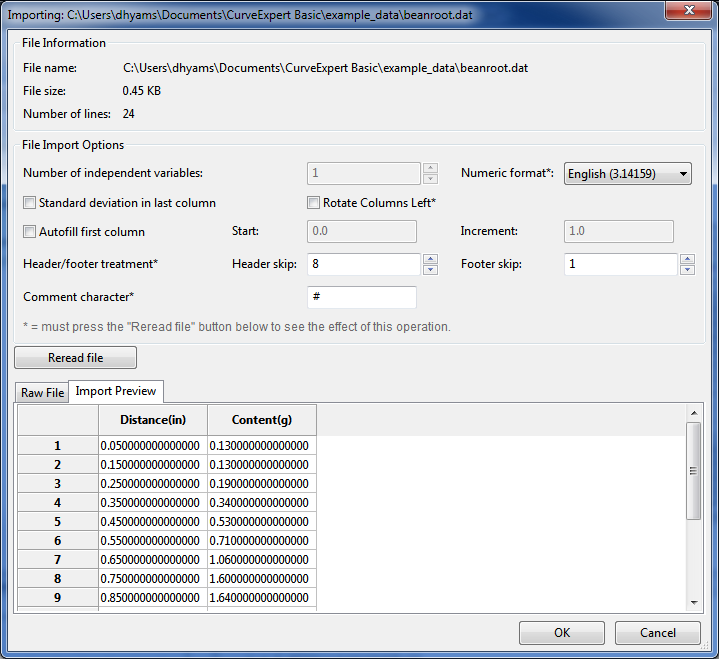Viewport: 719px width, 659px height.
Task: Click cell 0.190000000000000 in Content column
Action: coord(262,484)
